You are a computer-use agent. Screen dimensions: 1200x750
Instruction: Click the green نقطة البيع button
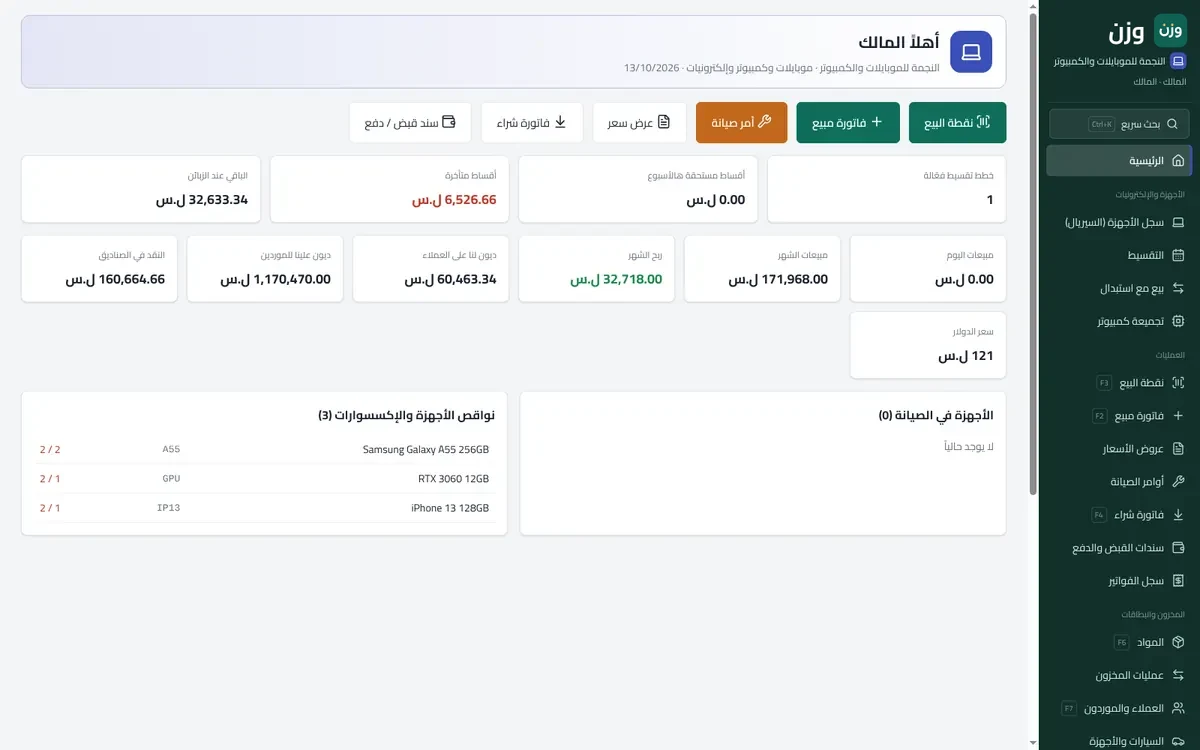[x=957, y=122]
